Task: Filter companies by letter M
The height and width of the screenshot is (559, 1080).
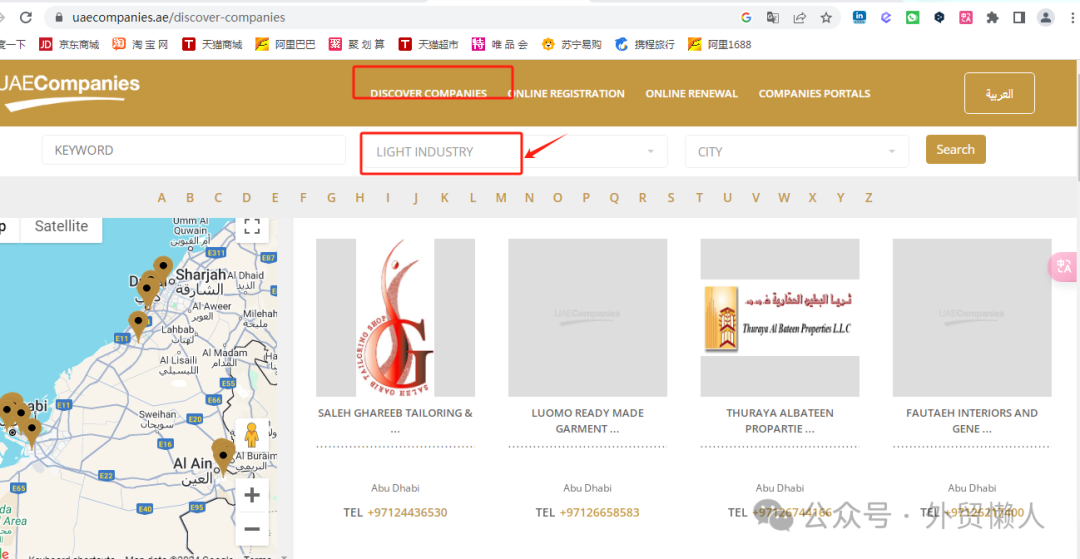Action: (501, 198)
